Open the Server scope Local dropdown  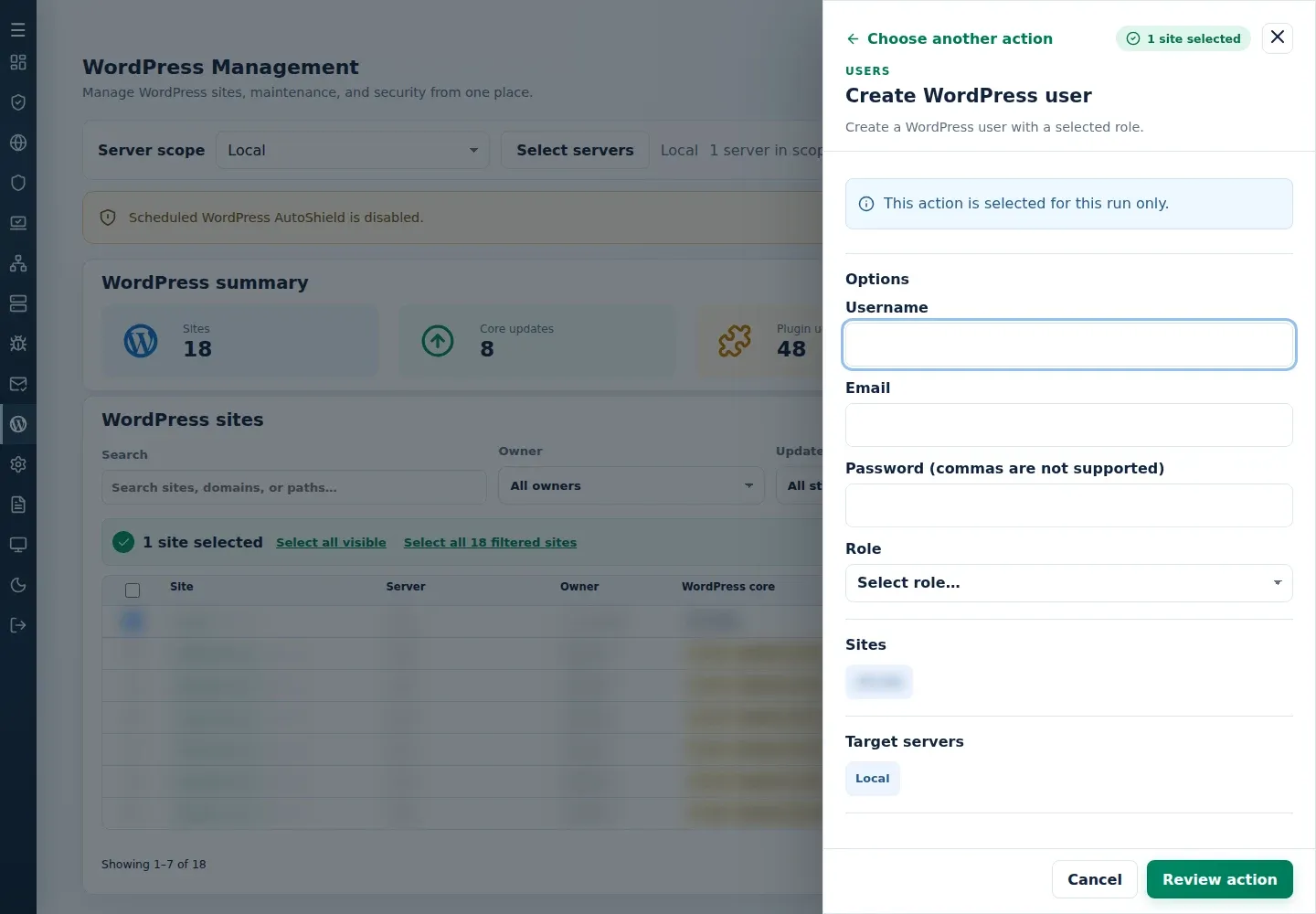353,150
